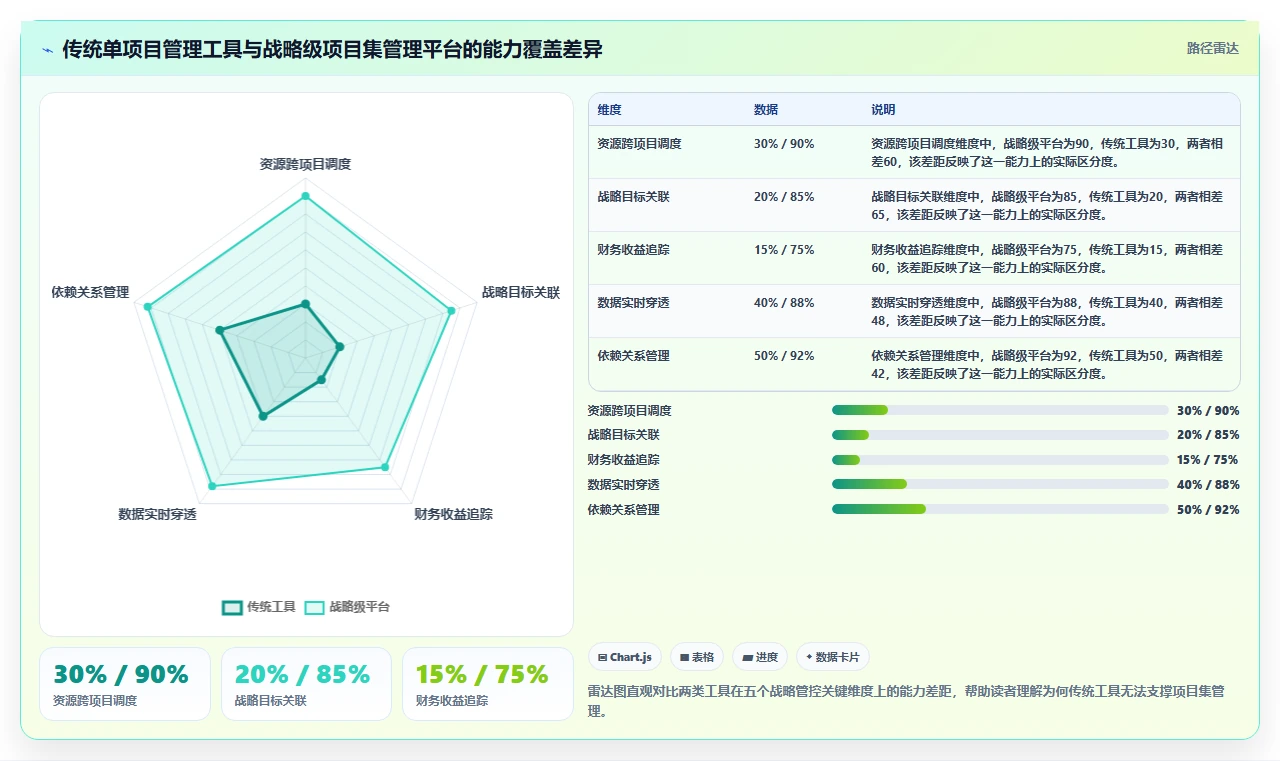Click the radar summary paragraph
The width and height of the screenshot is (1280, 761).
tap(907, 701)
